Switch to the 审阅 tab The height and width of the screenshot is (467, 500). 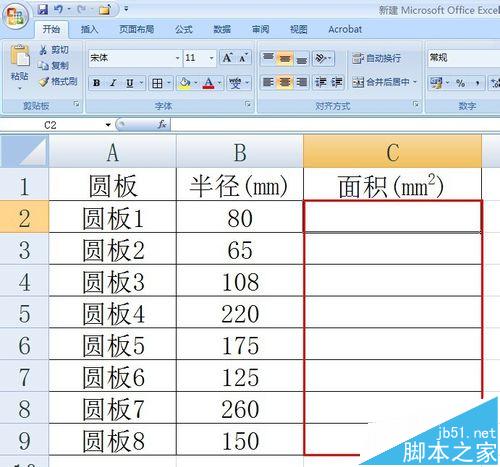tap(260, 29)
